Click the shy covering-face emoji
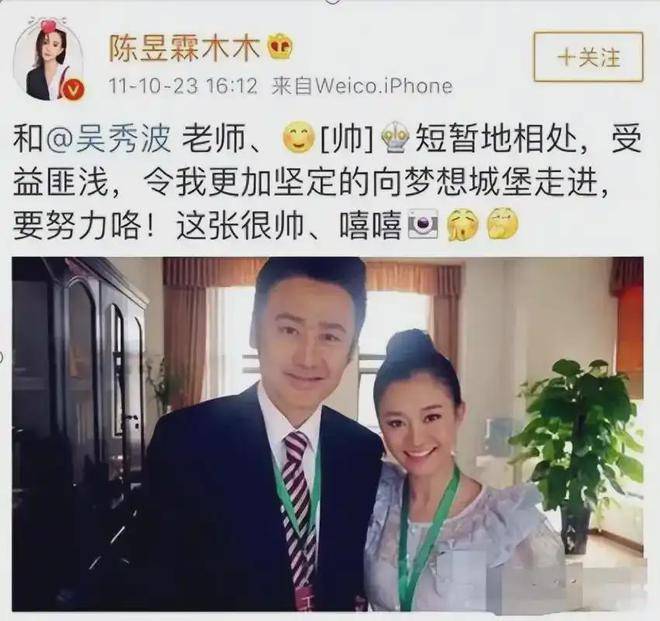This screenshot has width=660, height=621. click(x=462, y=225)
